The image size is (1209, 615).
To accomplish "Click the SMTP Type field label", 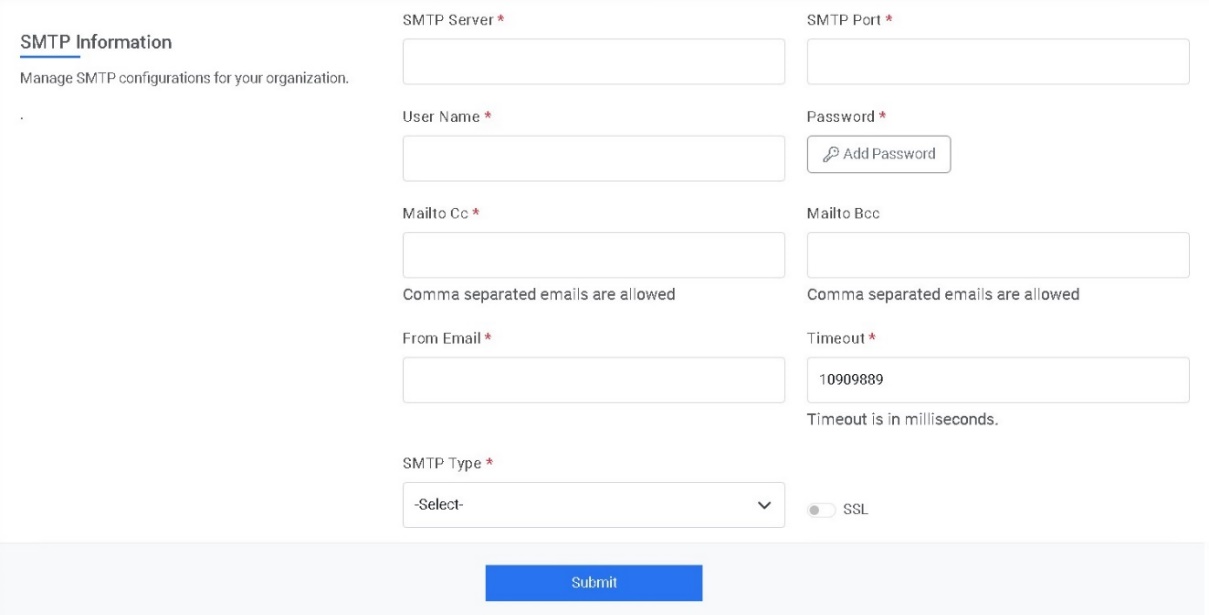I will (x=442, y=463).
